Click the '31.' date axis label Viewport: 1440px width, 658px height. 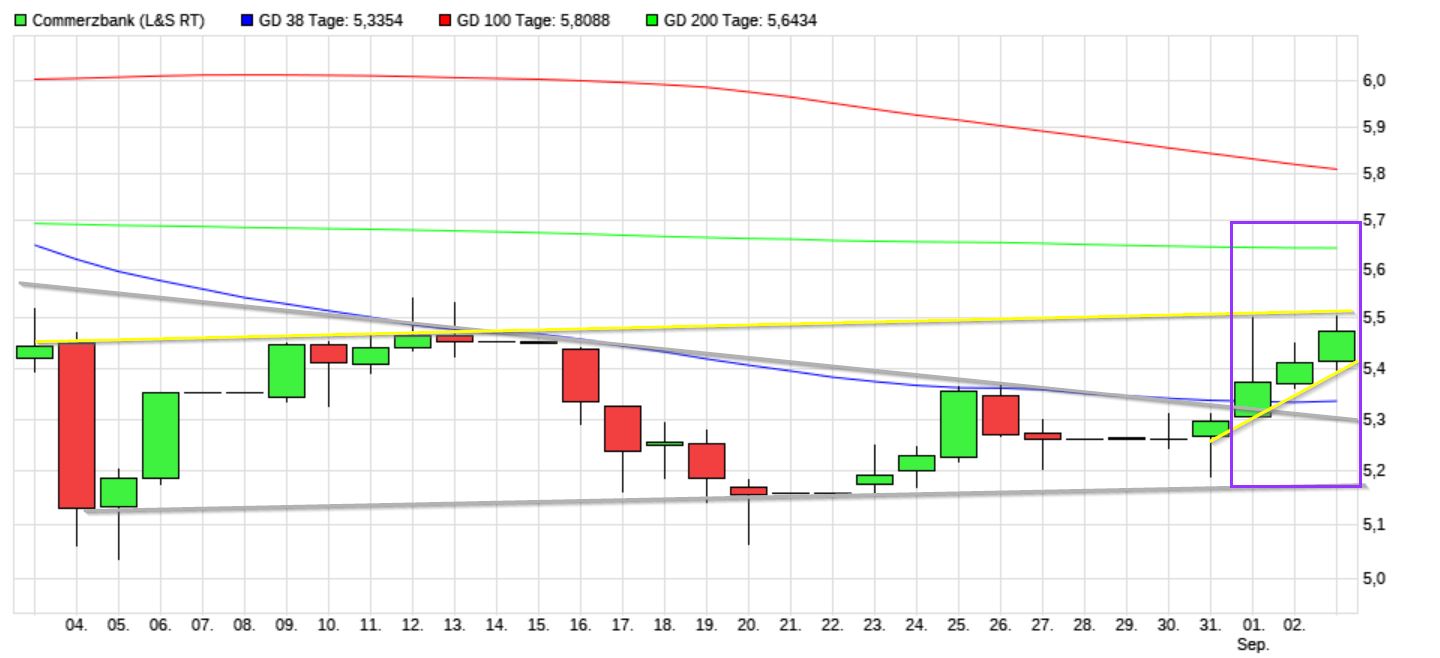[1210, 626]
